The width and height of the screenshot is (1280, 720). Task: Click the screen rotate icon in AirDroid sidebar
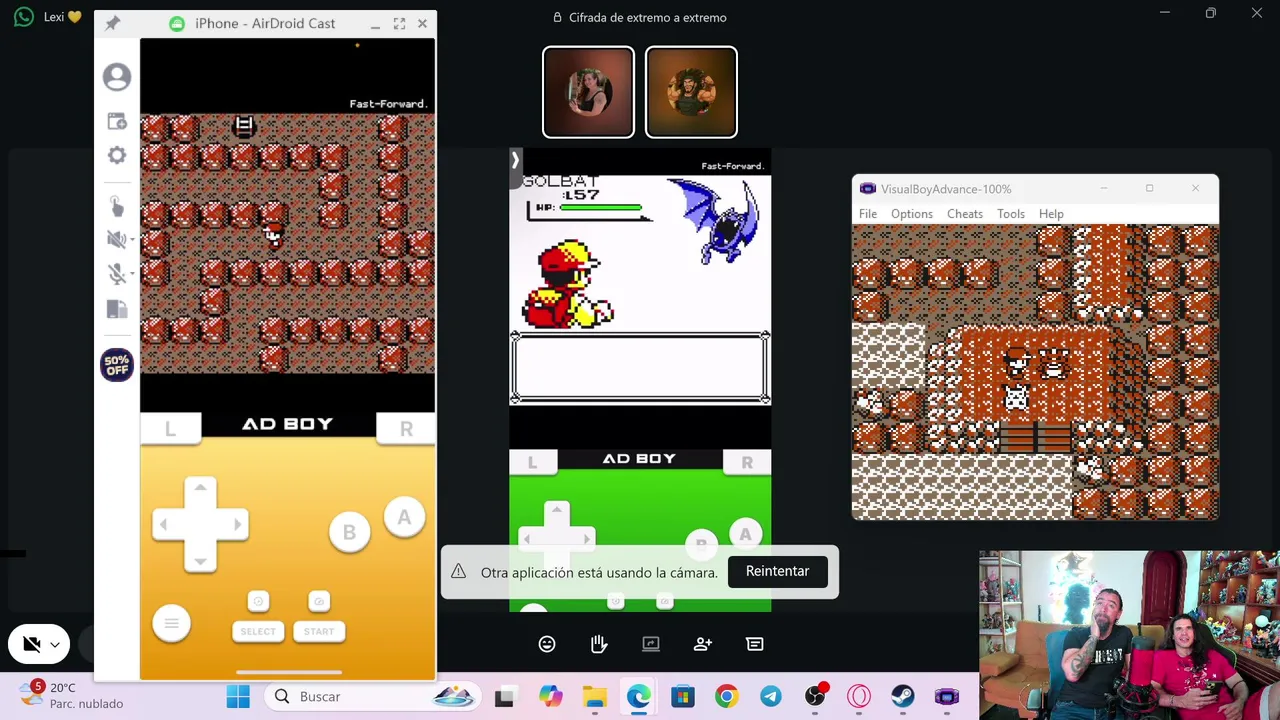coord(117,309)
